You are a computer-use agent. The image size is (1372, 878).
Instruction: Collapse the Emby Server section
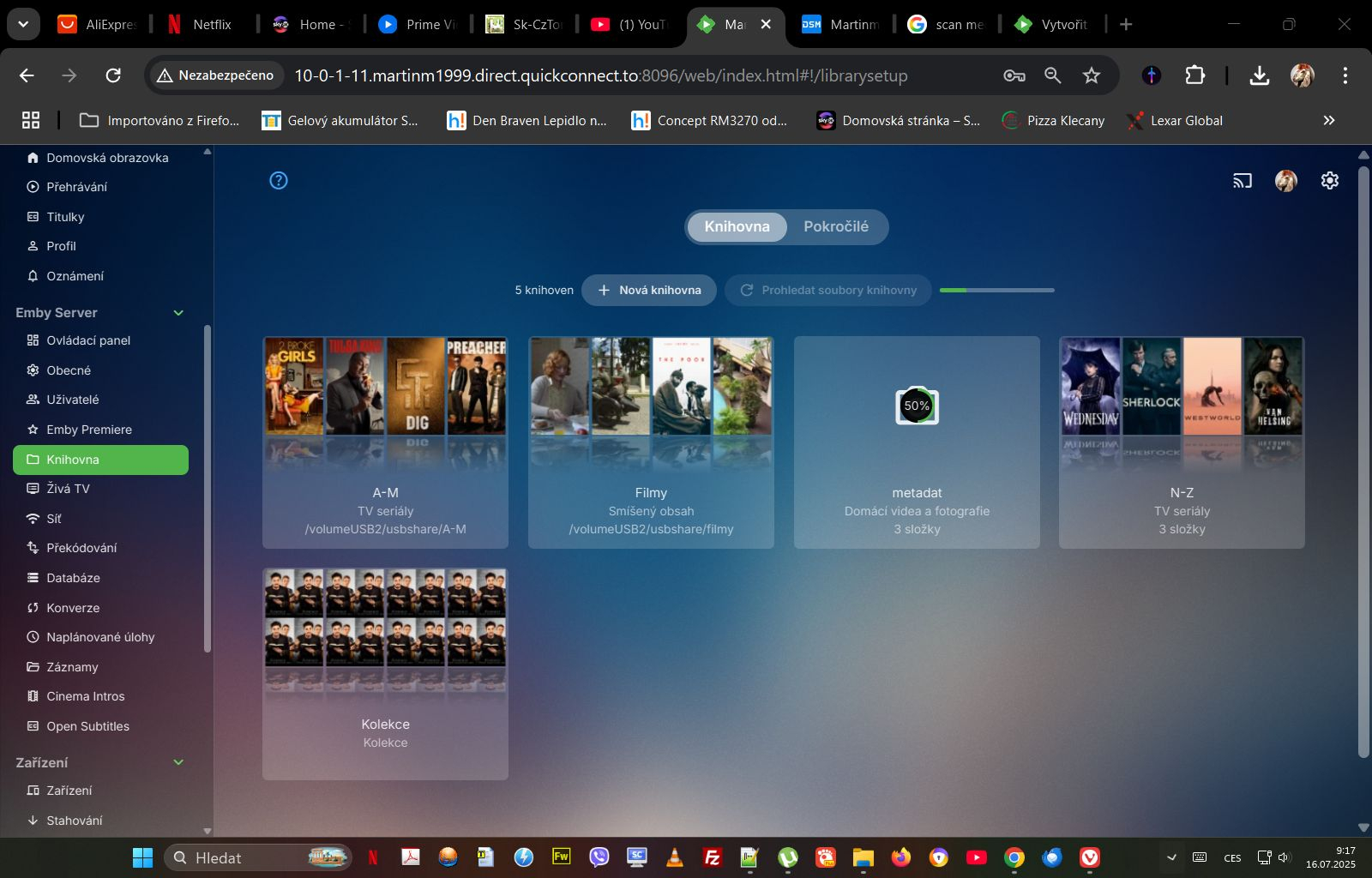[178, 313]
